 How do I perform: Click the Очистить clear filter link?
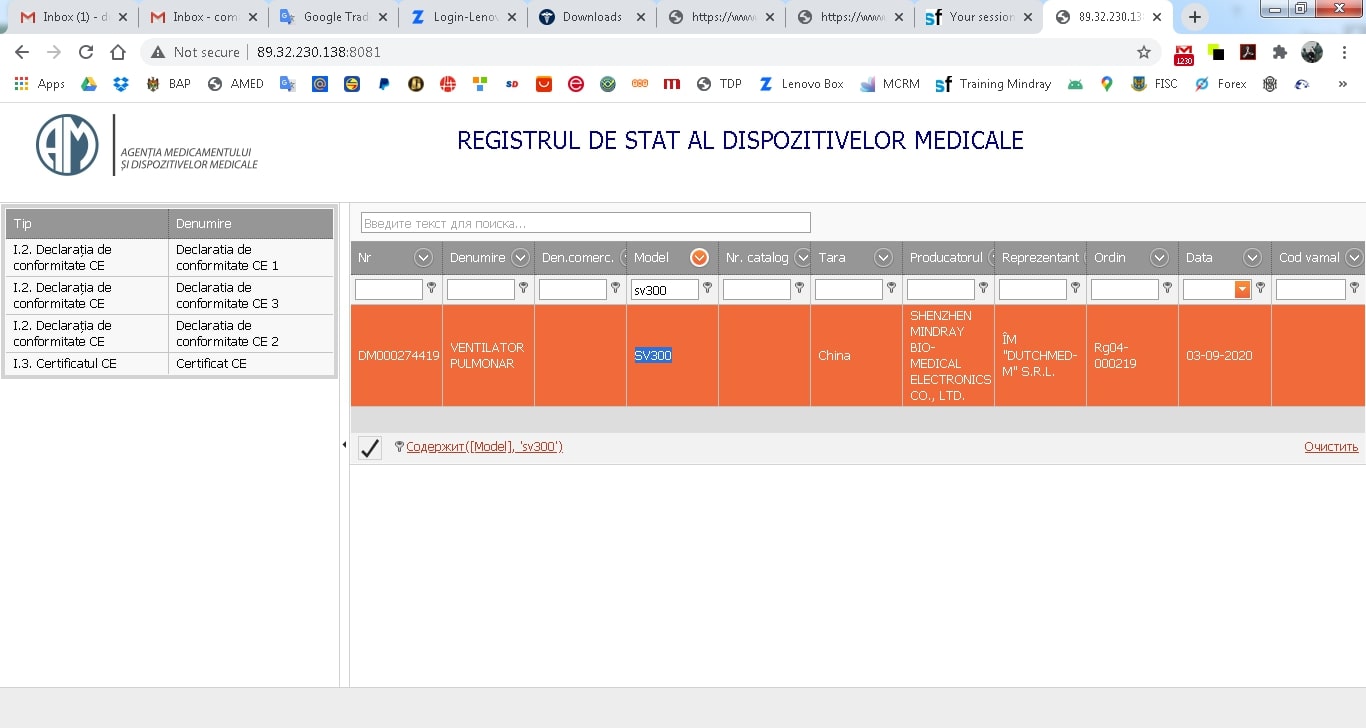tap(1330, 447)
